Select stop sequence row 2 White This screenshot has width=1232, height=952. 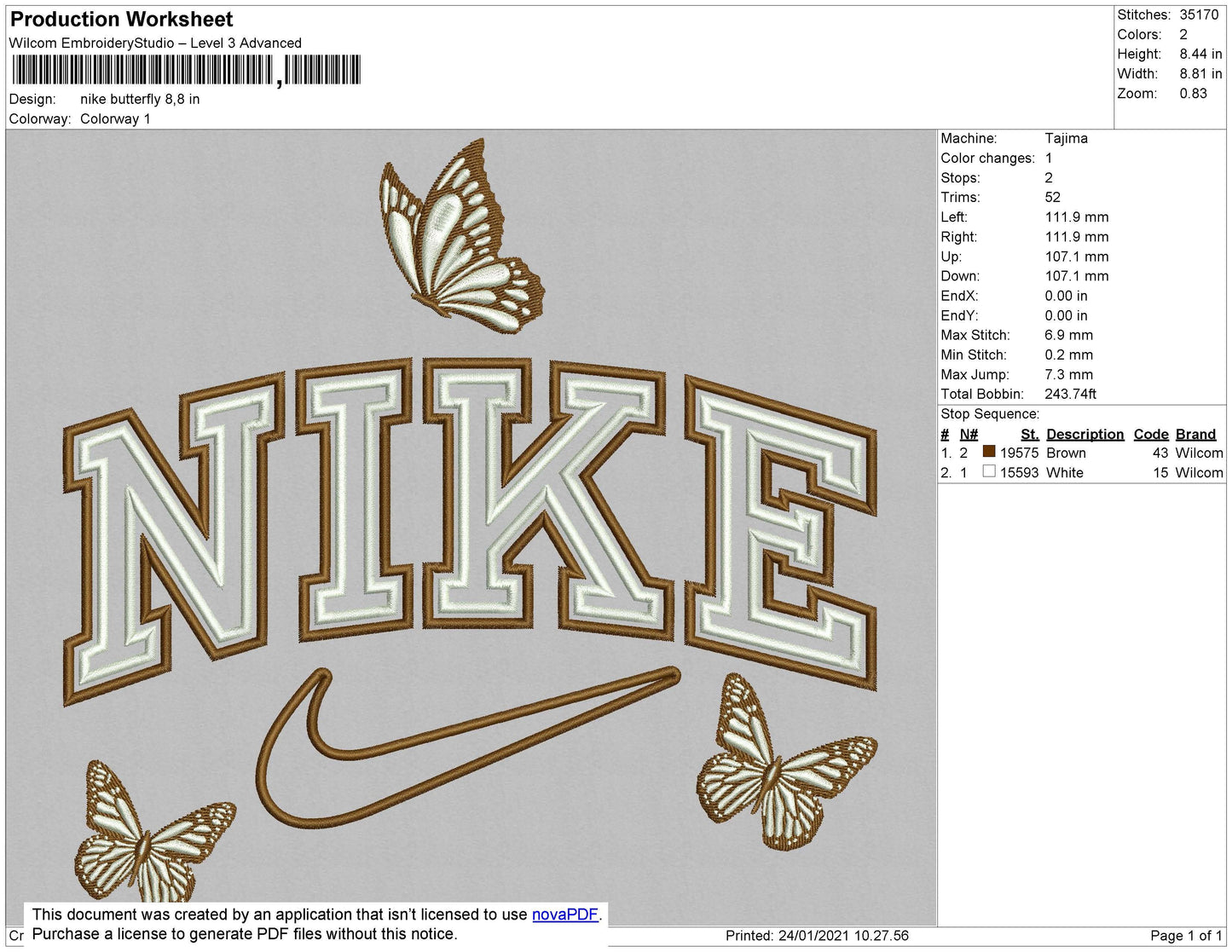click(x=1081, y=472)
